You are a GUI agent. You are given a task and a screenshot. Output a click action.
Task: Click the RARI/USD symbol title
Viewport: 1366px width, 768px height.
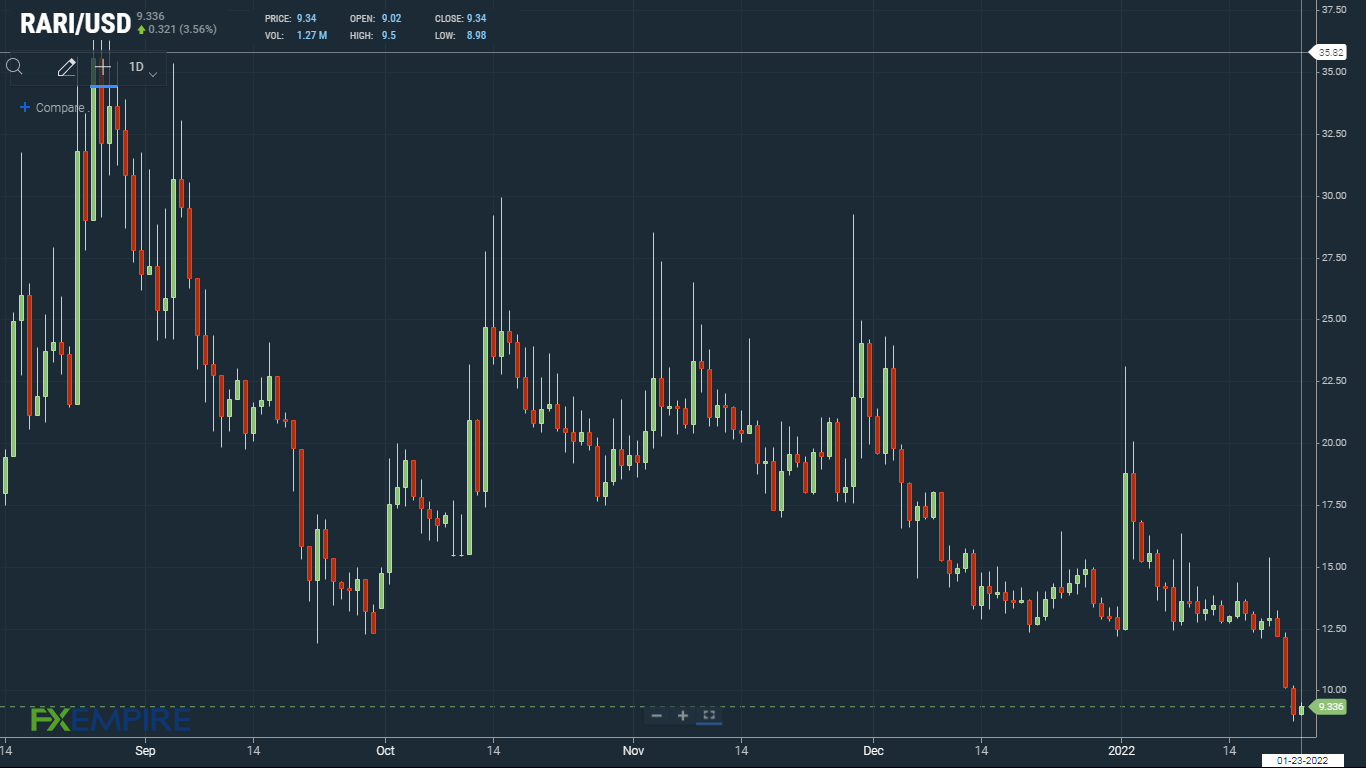(75, 23)
